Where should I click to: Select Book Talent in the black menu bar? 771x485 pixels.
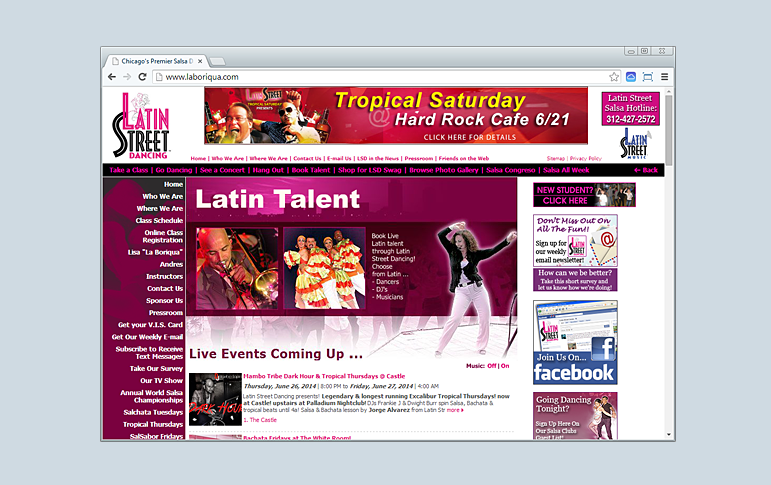click(312, 170)
